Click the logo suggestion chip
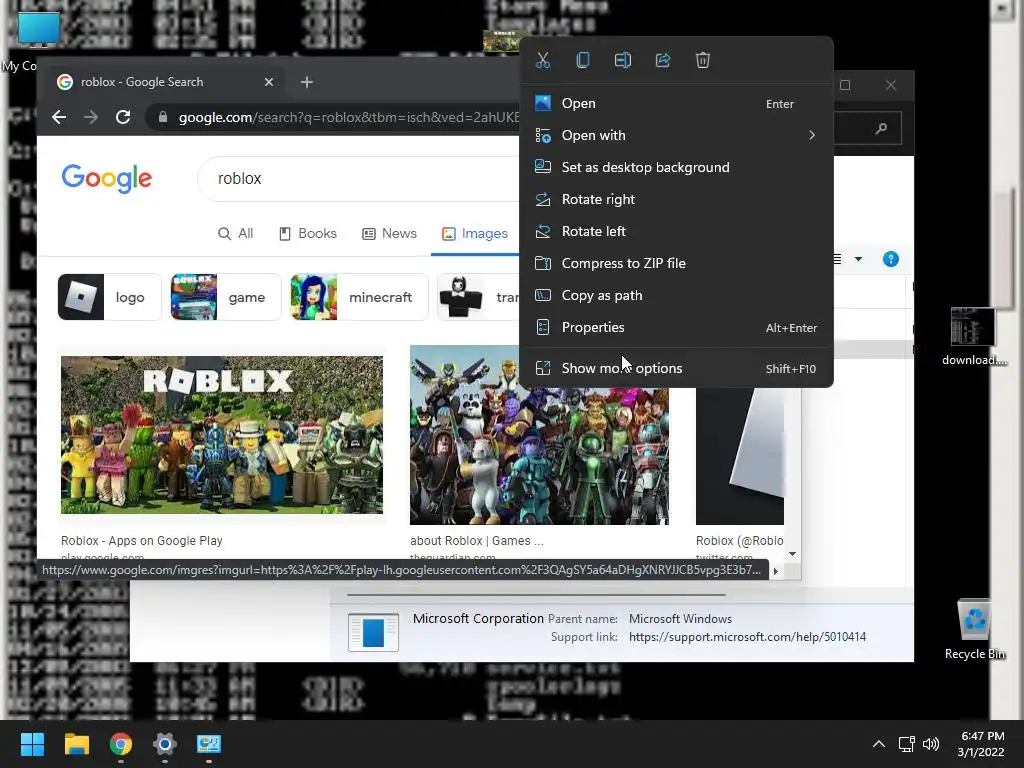The height and width of the screenshot is (768, 1024). point(110,297)
